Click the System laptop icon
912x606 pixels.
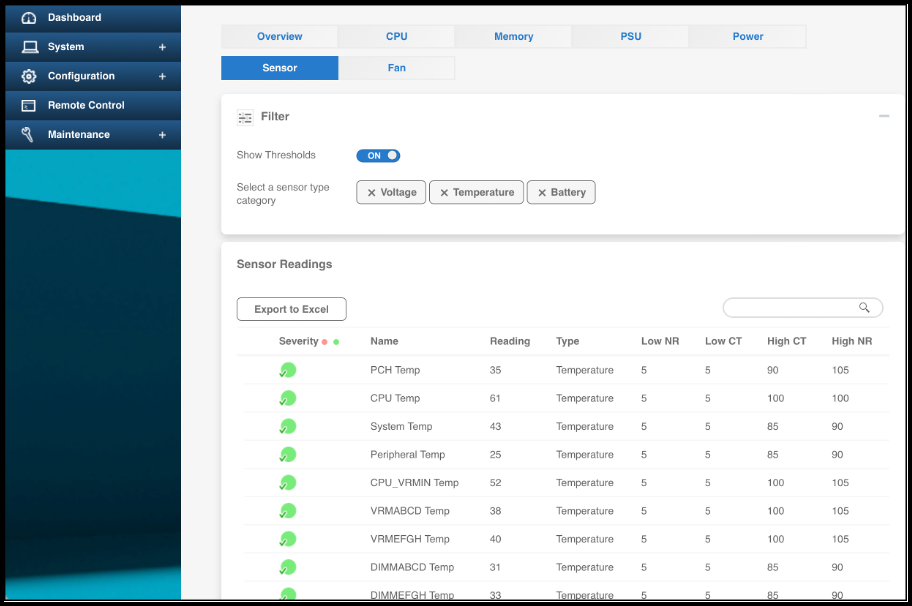point(30,47)
